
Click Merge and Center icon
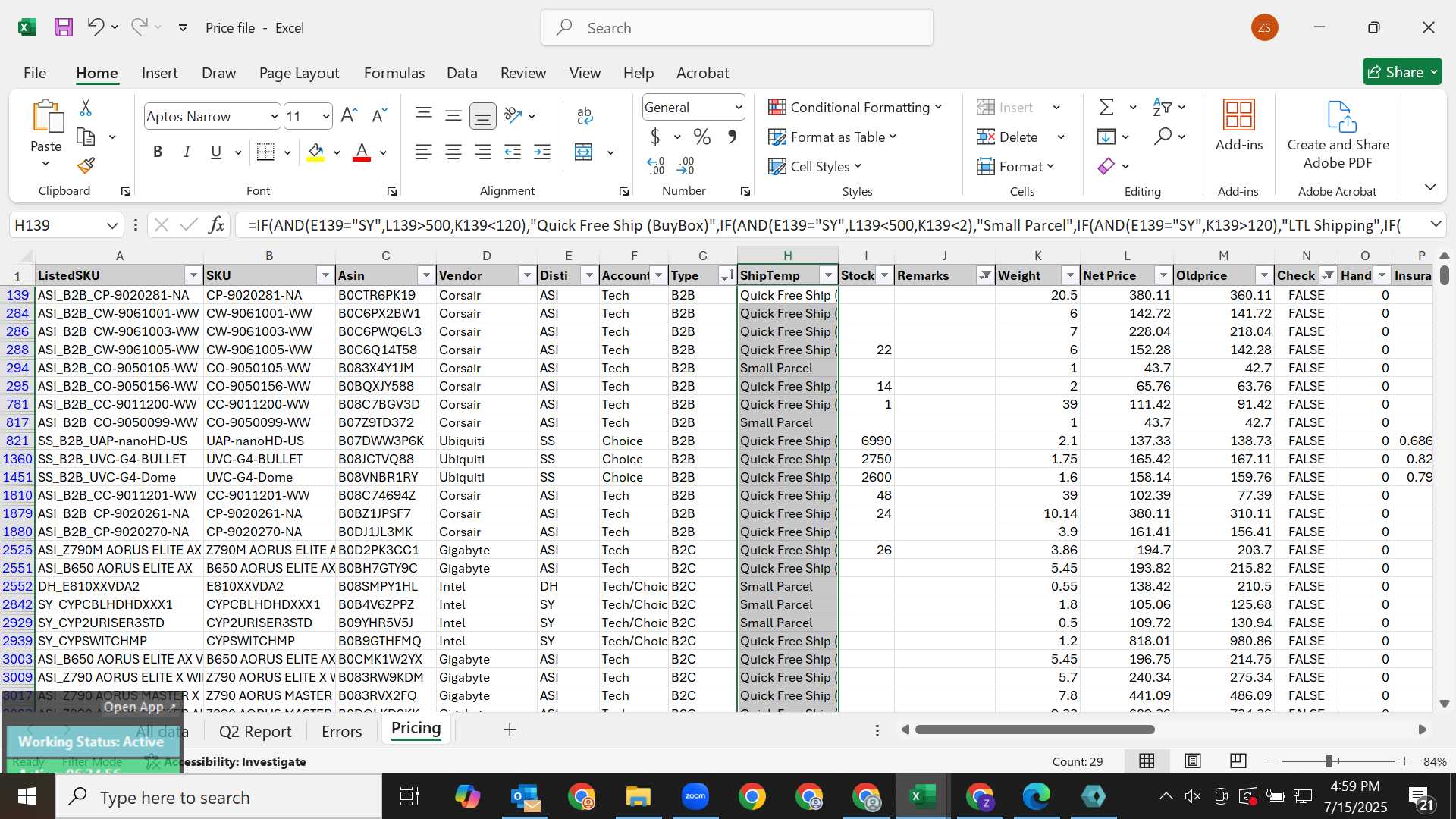583,152
